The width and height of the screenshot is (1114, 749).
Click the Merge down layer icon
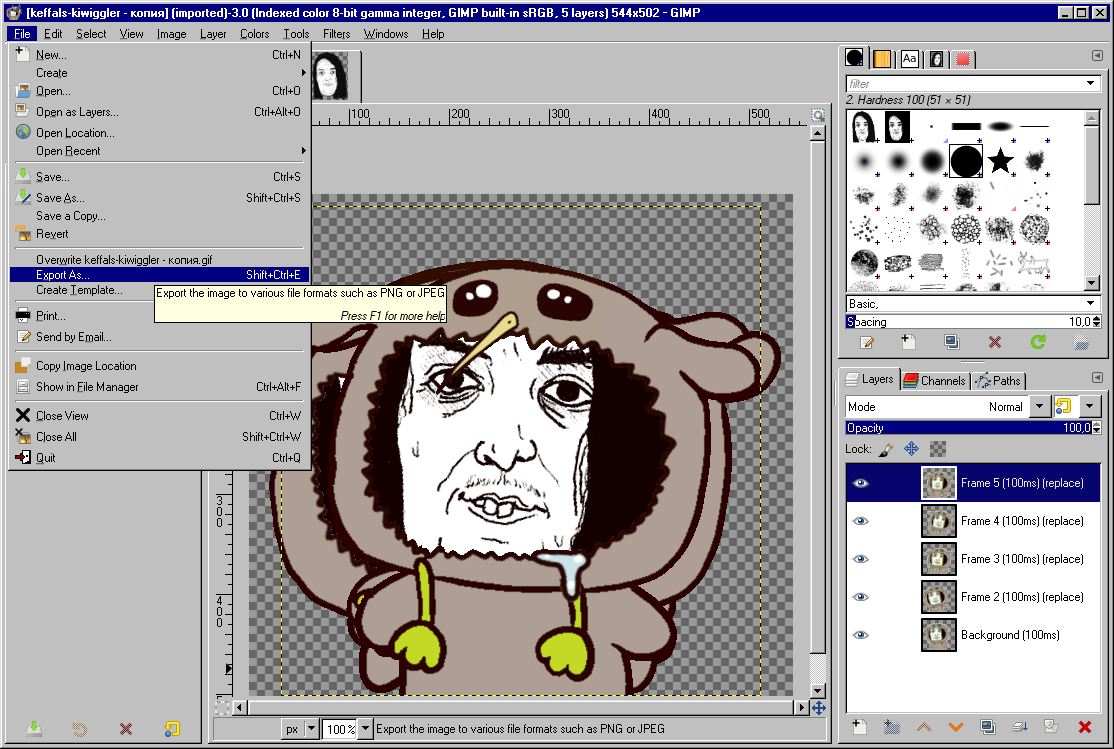[1020, 726]
